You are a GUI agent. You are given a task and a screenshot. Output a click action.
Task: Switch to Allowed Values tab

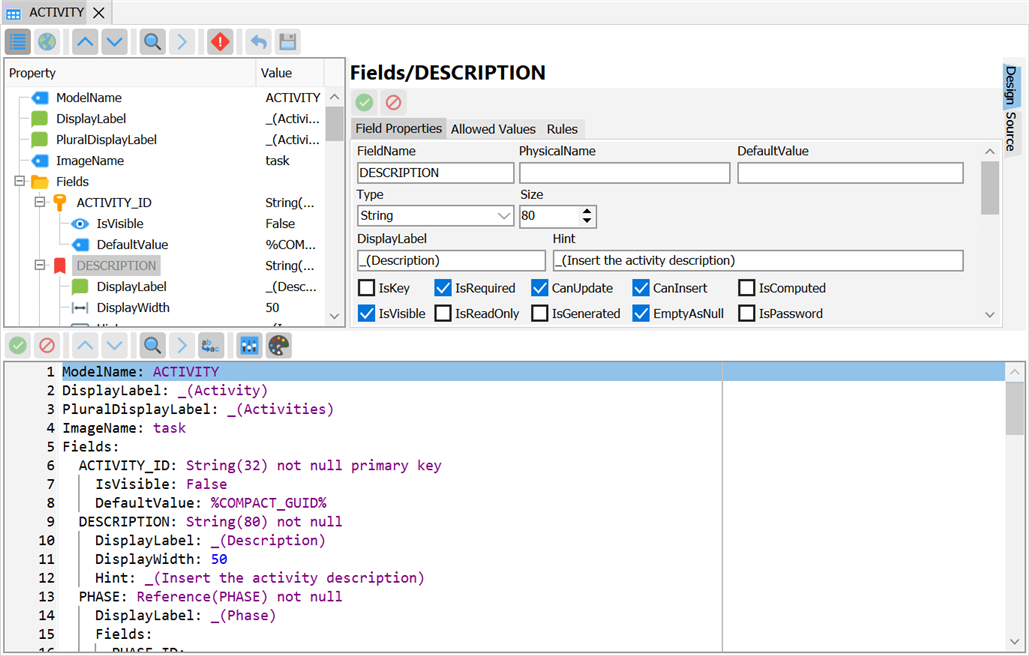[493, 129]
